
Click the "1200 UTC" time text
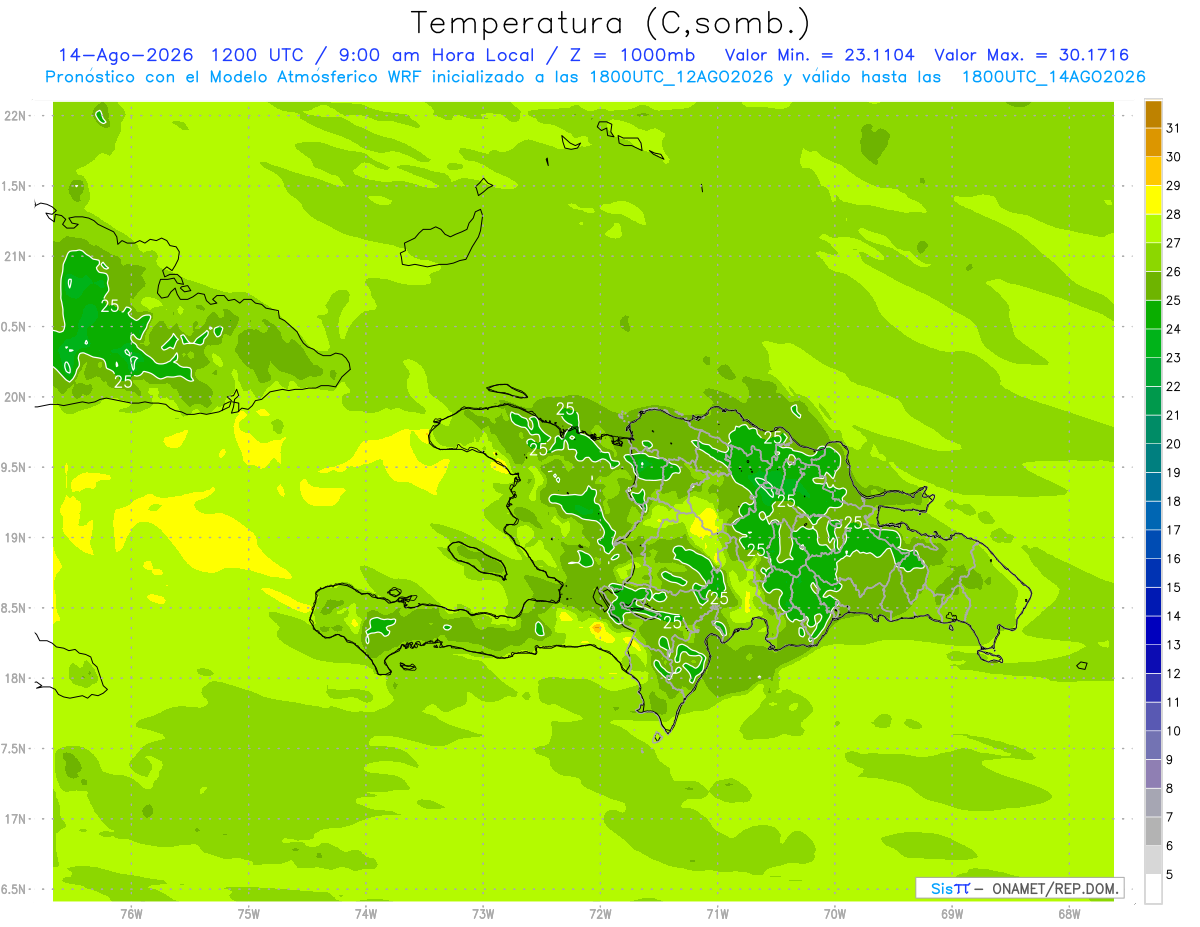tap(258, 55)
